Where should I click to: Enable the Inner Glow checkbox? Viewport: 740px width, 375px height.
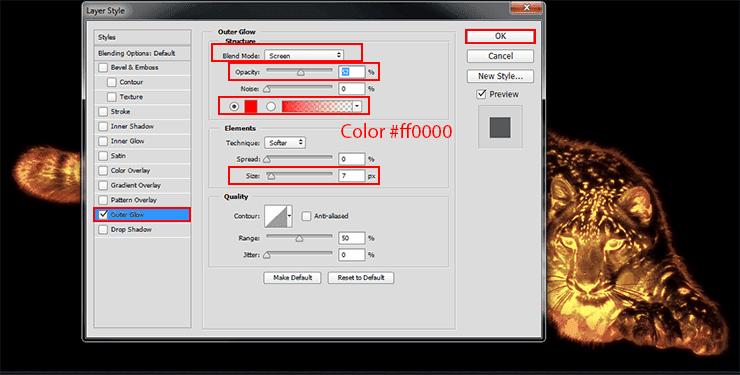click(103, 141)
